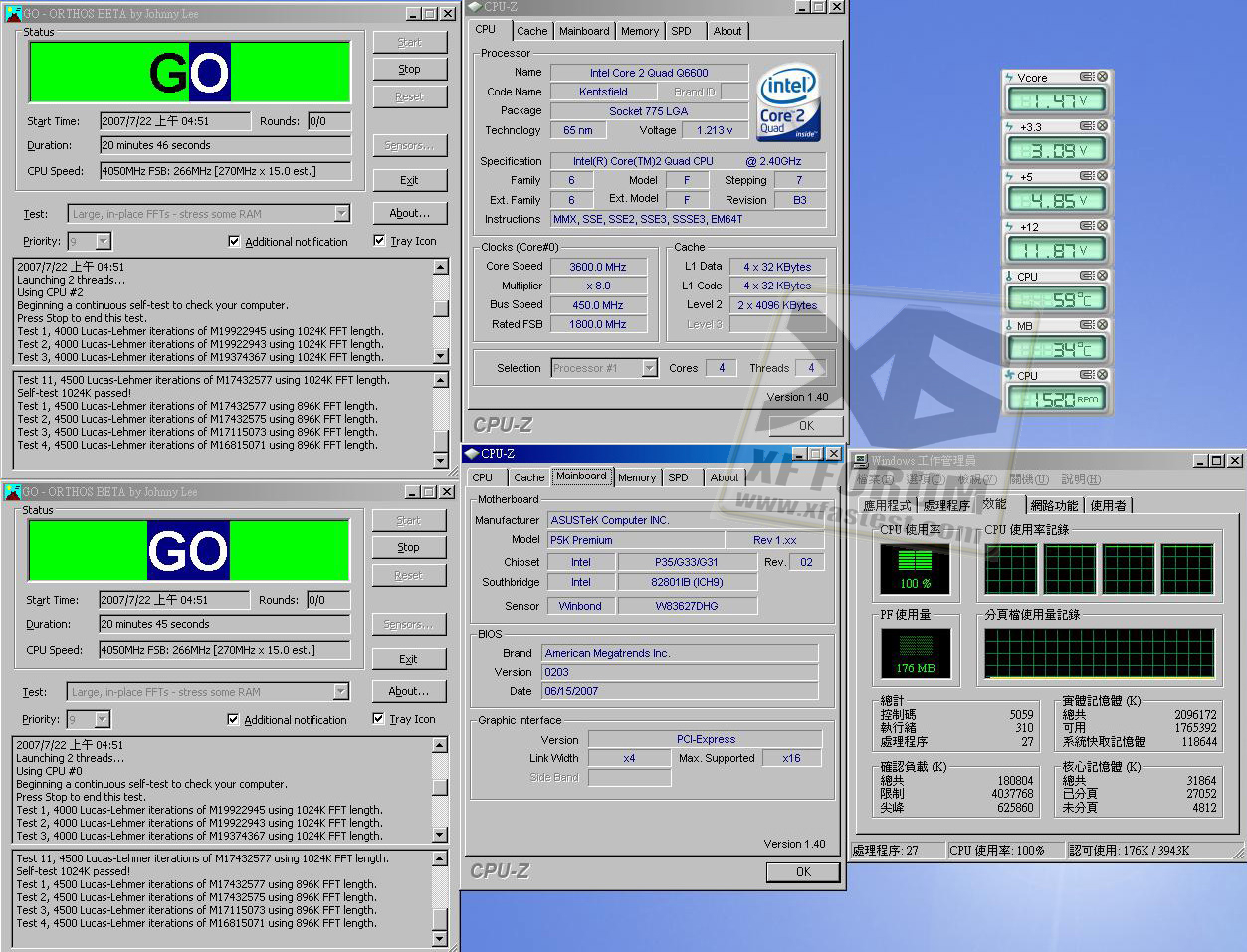Screen dimensions: 1247x952
Task: Open the 處理程序 tab in Task Manager
Action: tap(945, 505)
